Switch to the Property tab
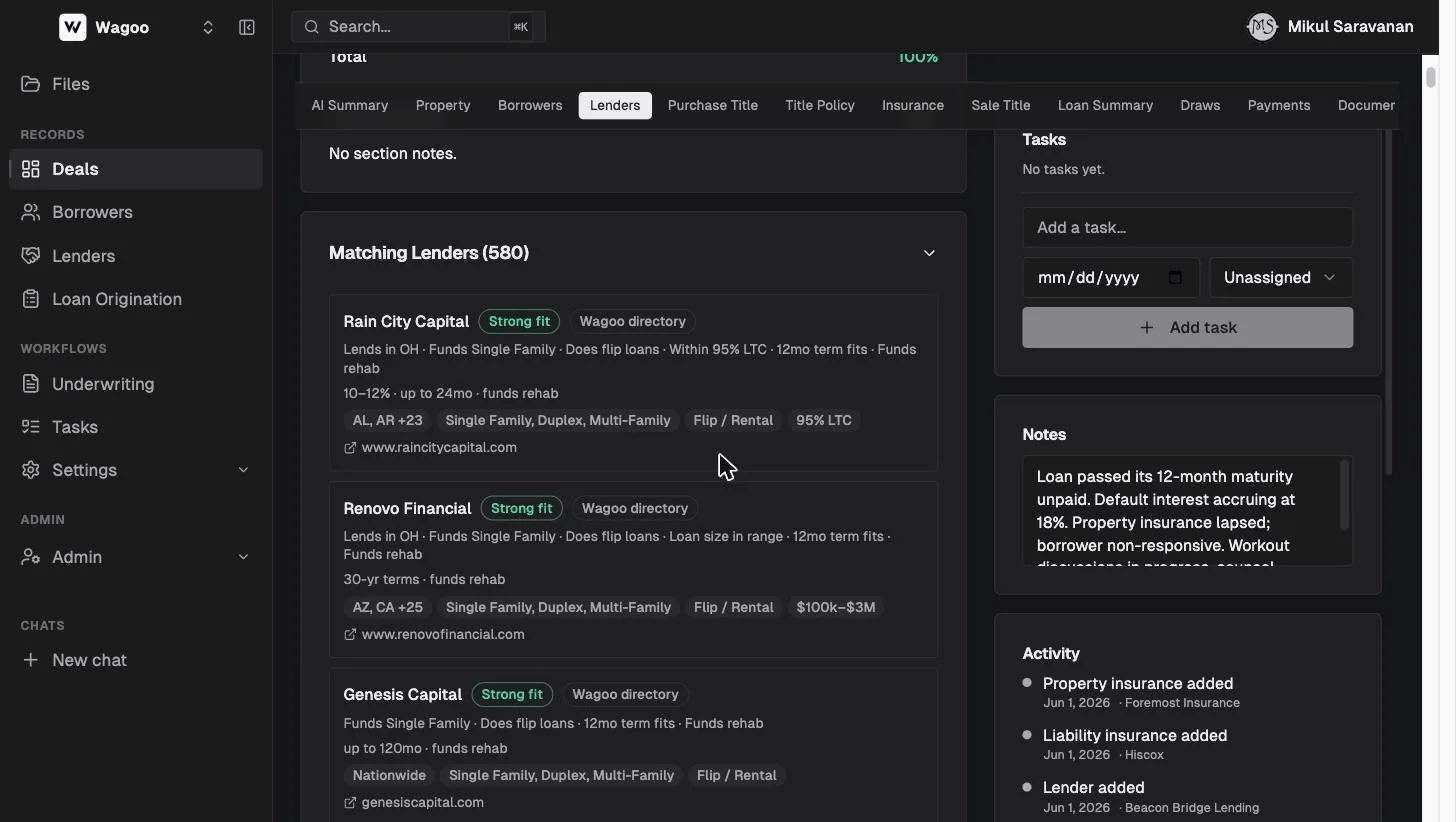Viewport: 1456px width, 822px height. click(x=443, y=106)
